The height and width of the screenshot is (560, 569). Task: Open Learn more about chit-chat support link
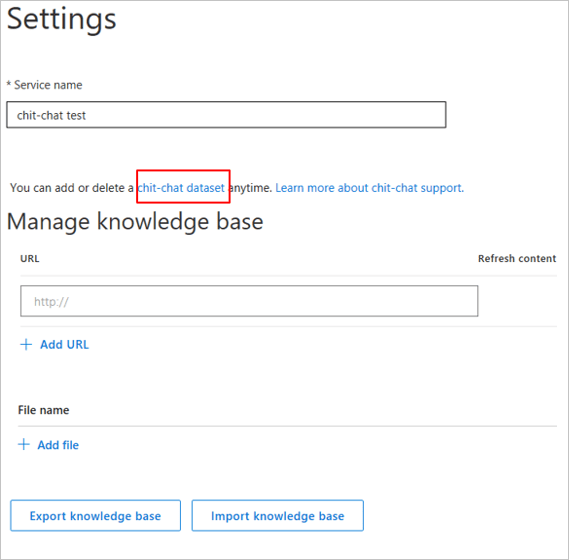369,188
